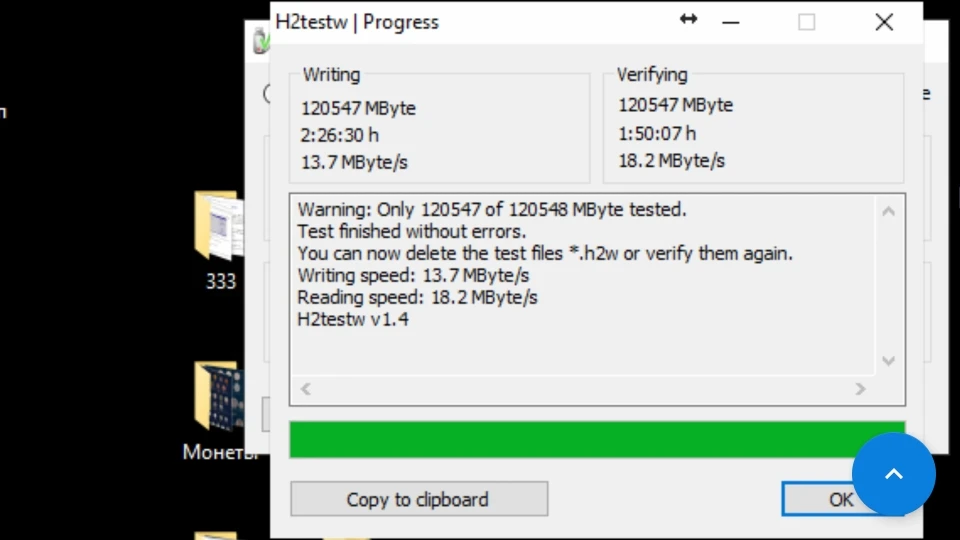The image size is (960, 540).
Task: Click the log's scroll right arrow
Action: point(860,389)
